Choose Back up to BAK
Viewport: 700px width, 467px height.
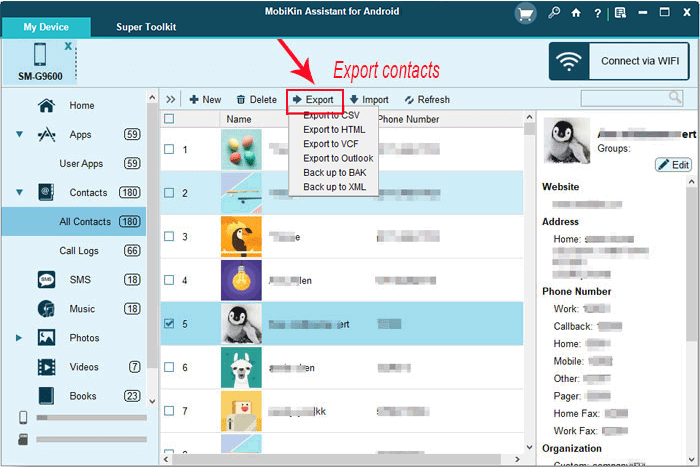point(335,173)
